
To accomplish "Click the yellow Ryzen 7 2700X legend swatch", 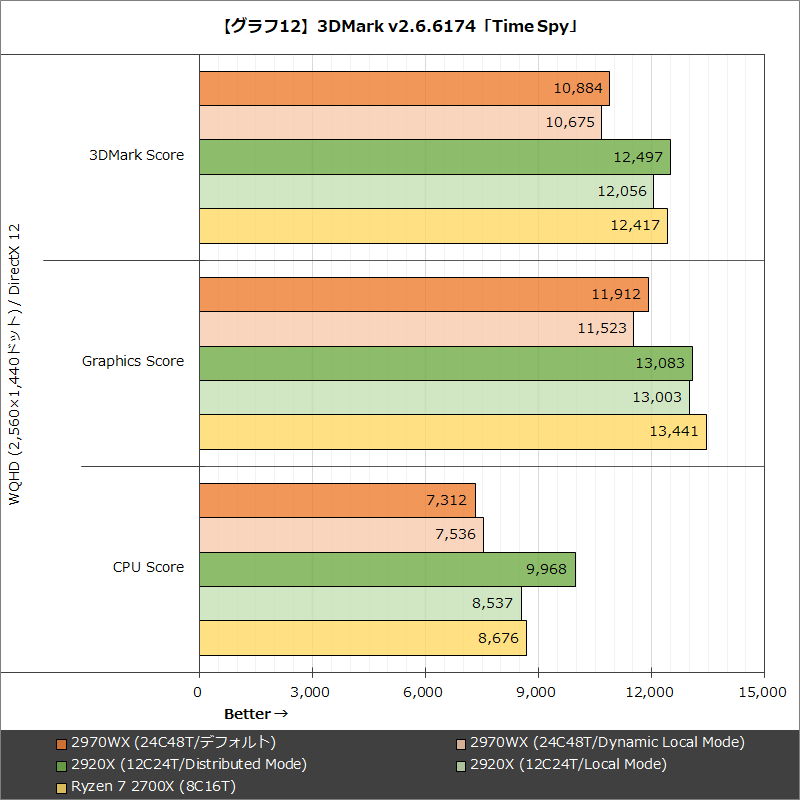I will coord(62,786).
